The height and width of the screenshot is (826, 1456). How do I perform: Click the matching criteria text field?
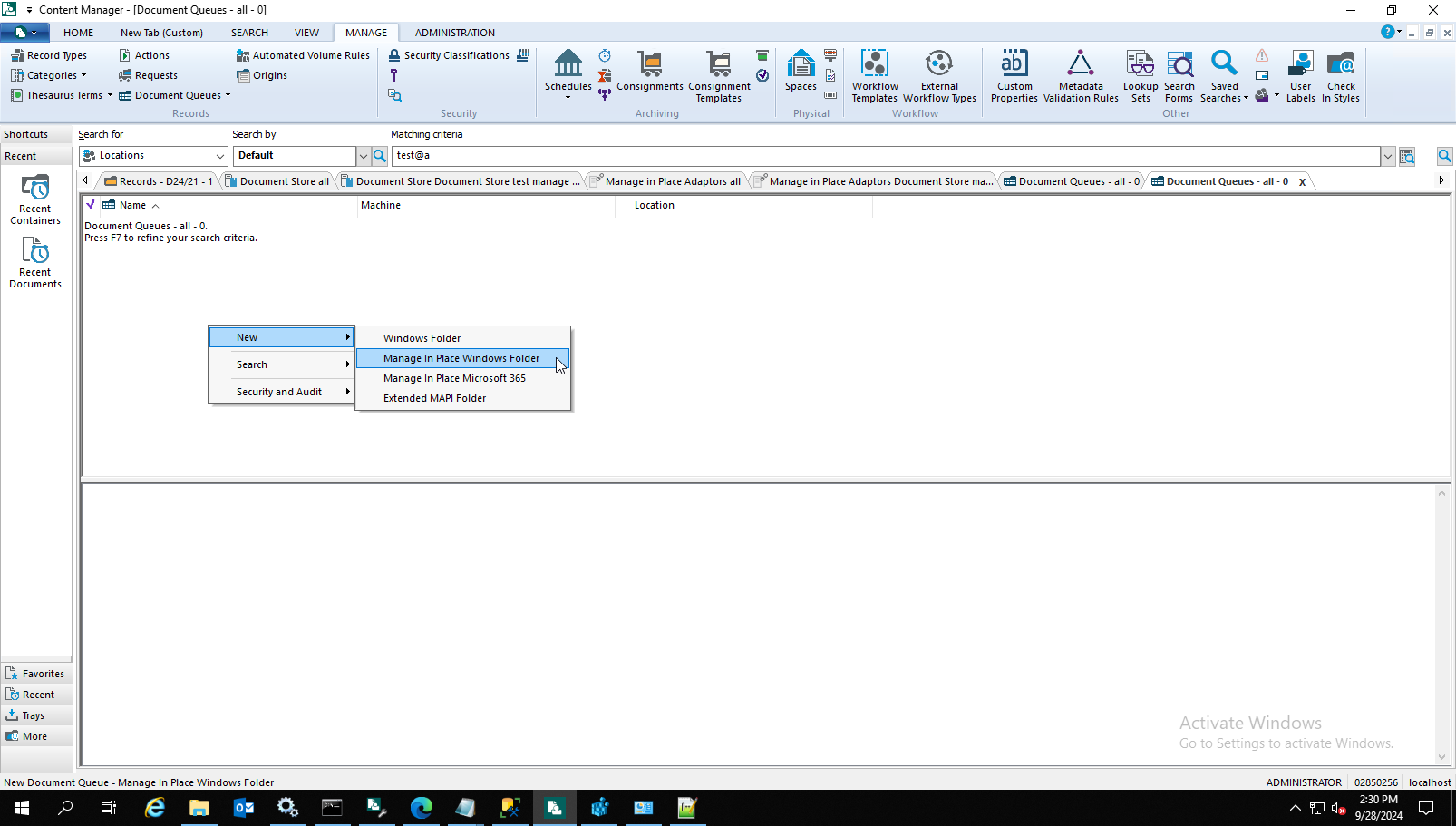pos(886,156)
